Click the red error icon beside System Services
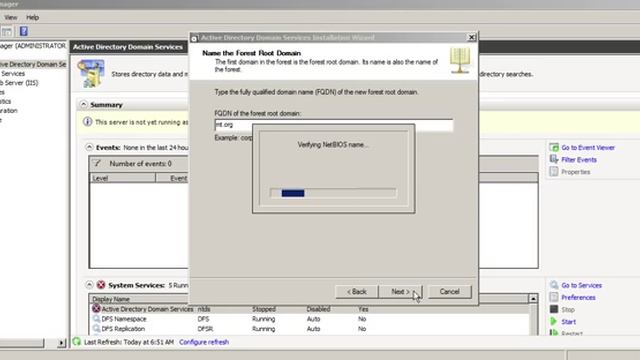 coord(101,285)
